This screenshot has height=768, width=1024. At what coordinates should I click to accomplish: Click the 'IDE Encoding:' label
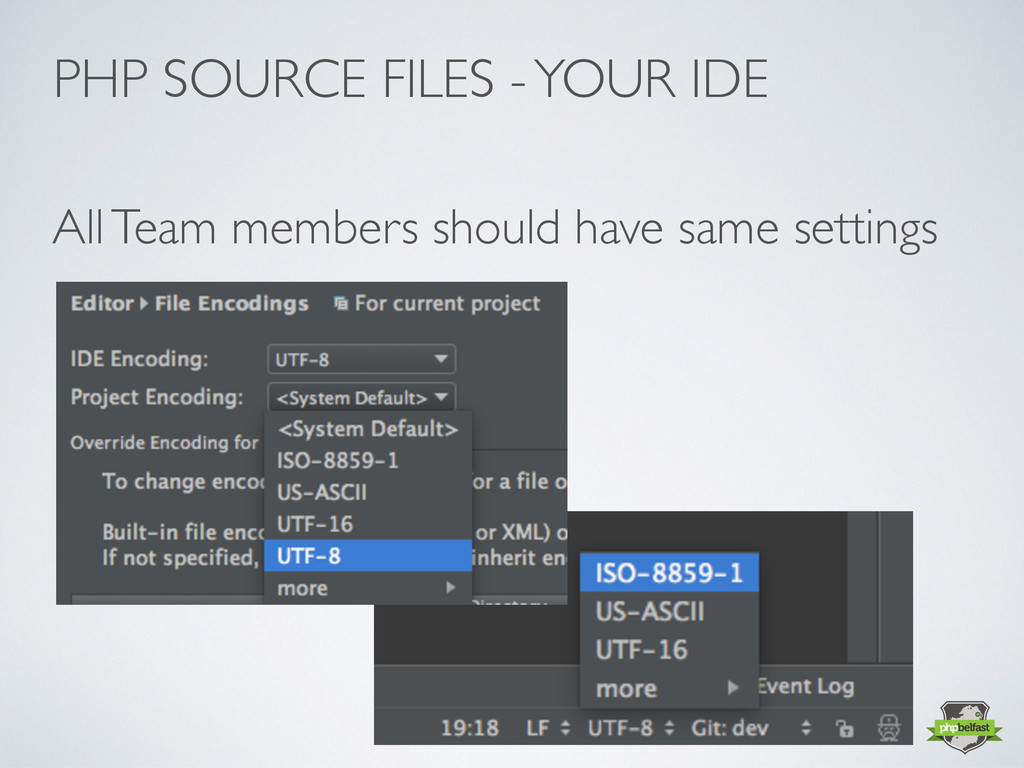[x=139, y=359]
